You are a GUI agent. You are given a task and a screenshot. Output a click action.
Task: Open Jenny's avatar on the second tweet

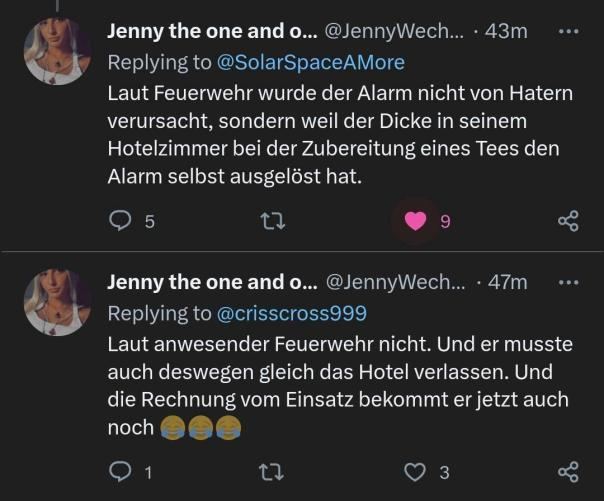(57, 302)
